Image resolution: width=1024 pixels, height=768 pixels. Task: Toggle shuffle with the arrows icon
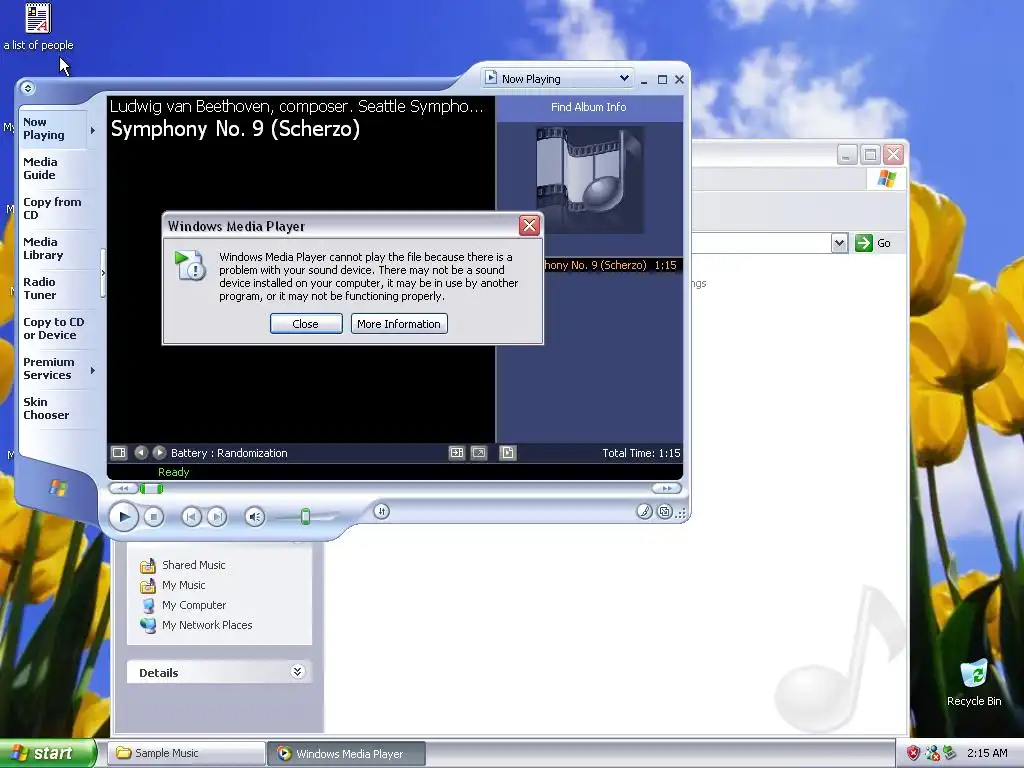click(382, 511)
